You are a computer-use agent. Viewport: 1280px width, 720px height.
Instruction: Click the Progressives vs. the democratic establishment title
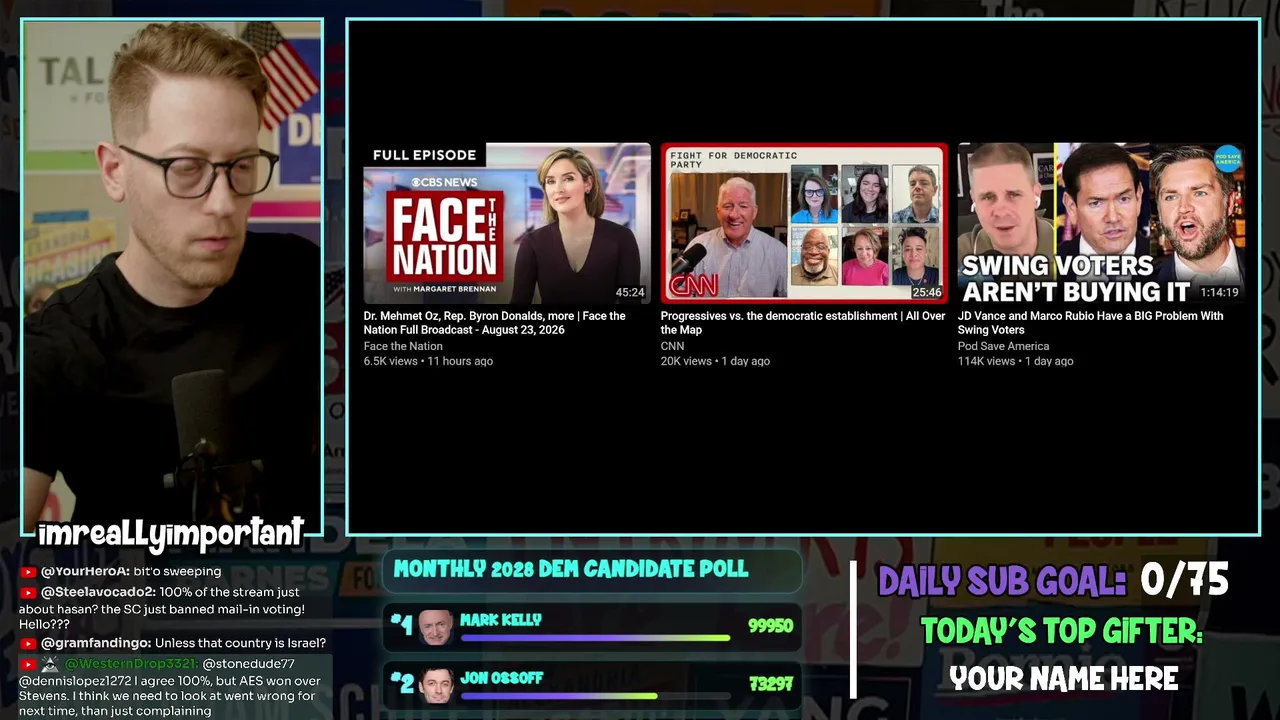click(803, 323)
